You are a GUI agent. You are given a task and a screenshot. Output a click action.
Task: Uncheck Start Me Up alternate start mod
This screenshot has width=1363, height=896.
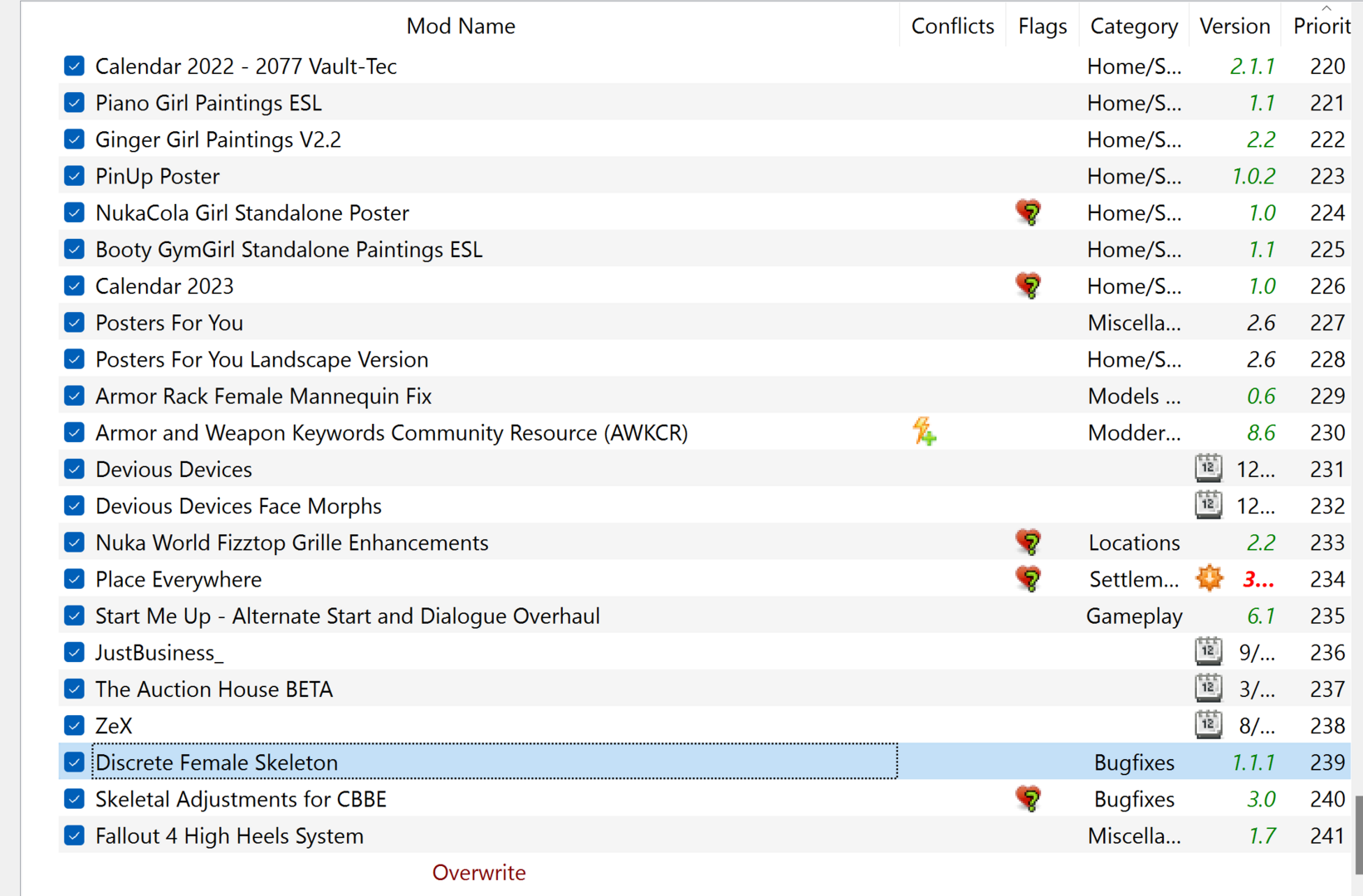coord(74,616)
